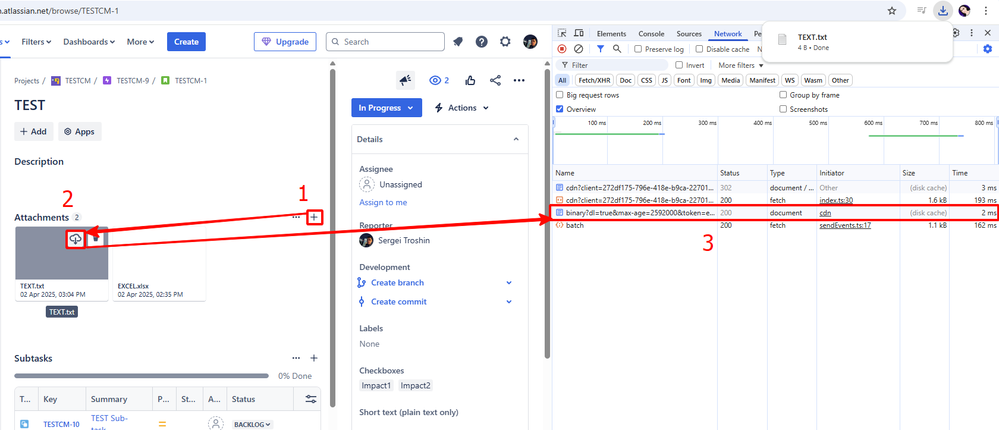Screen dimensions: 999x430
Task: Open Network settings blue gear
Action: [x=988, y=48]
